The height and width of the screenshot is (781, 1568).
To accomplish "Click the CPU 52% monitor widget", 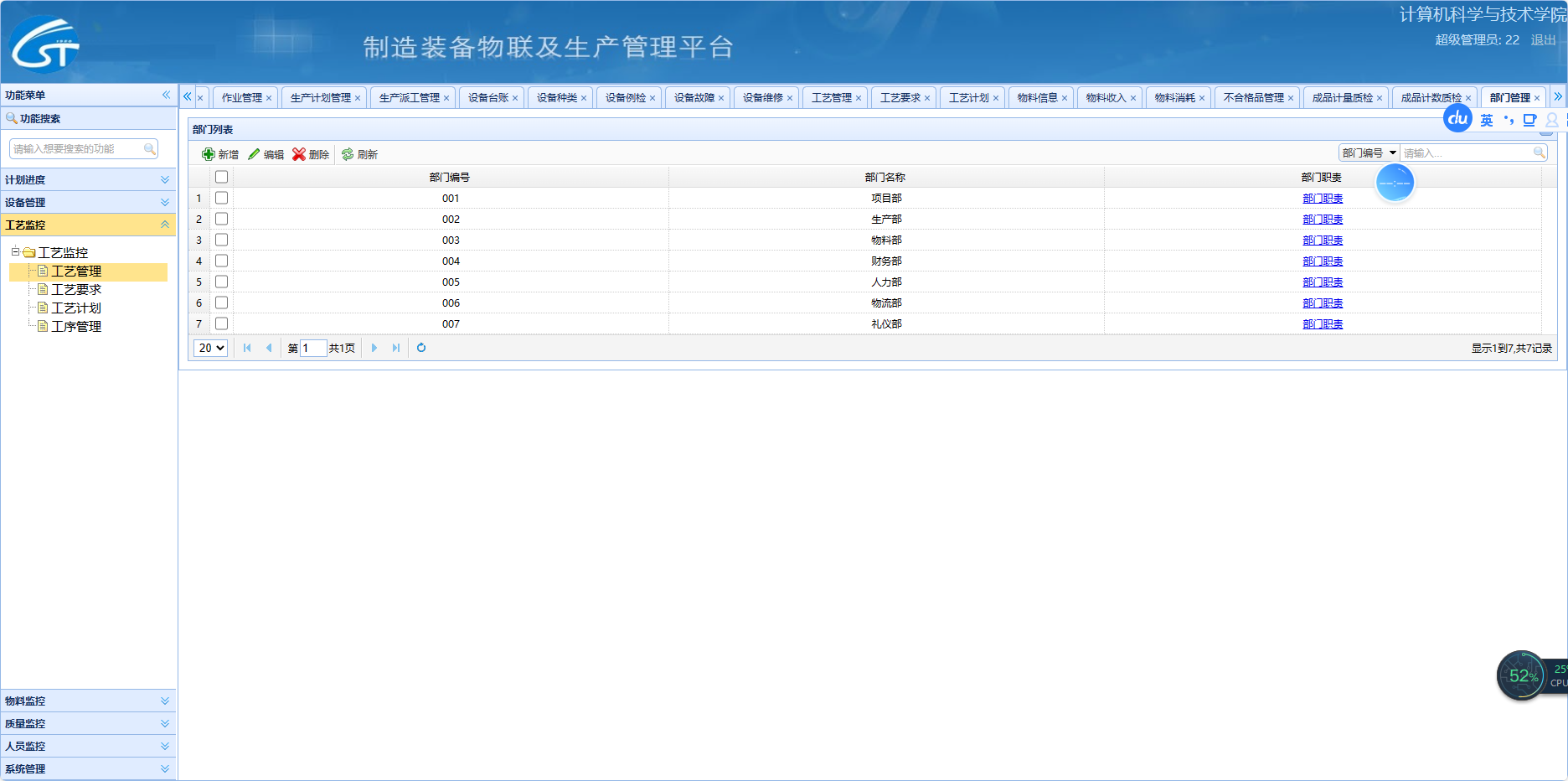I will tap(1522, 675).
